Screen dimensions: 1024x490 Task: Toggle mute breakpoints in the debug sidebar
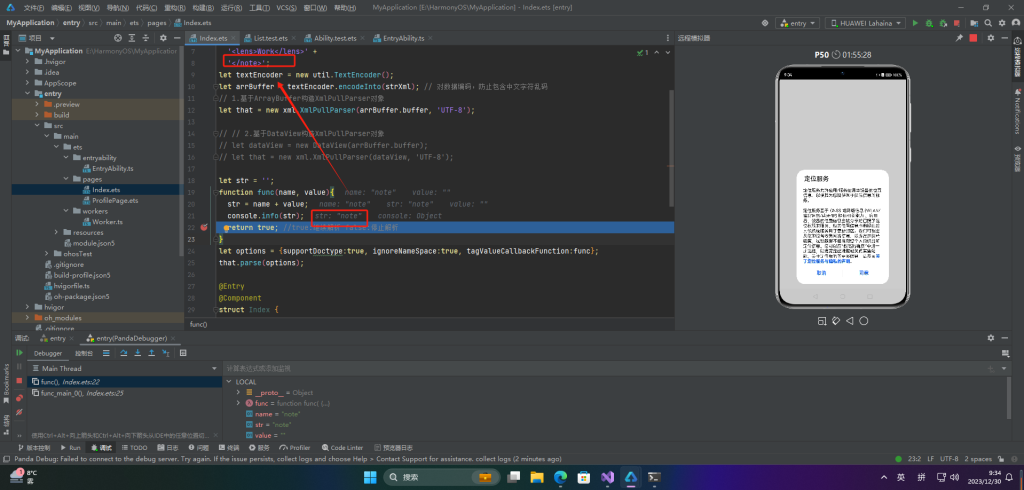(x=18, y=411)
